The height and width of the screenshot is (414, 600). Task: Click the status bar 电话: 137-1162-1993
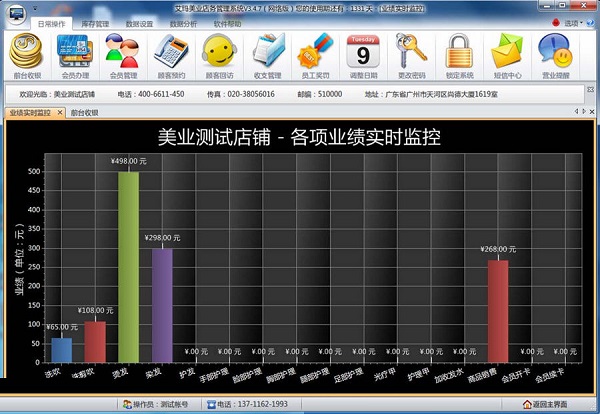click(x=247, y=404)
